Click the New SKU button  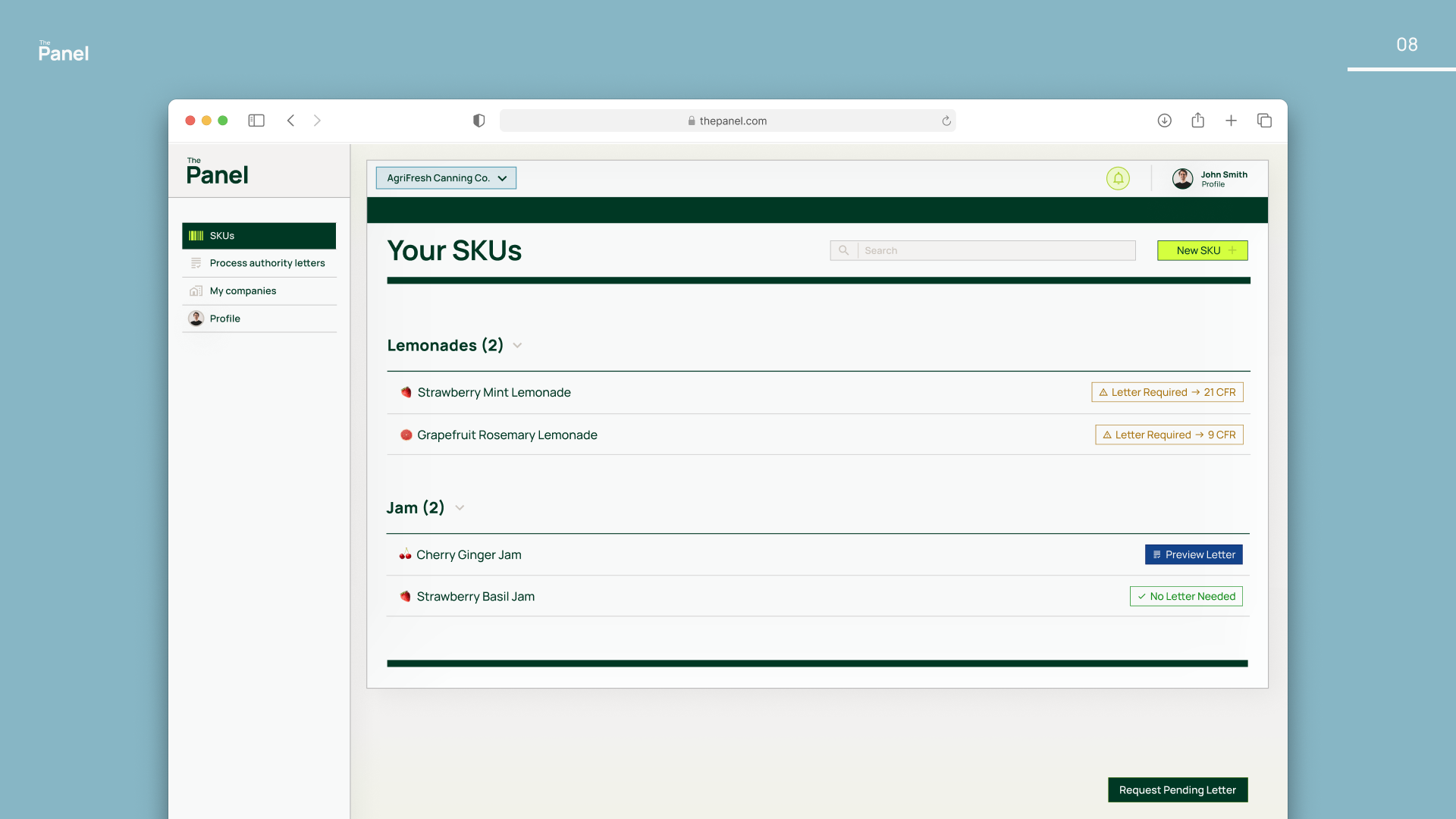pyautogui.click(x=1202, y=251)
